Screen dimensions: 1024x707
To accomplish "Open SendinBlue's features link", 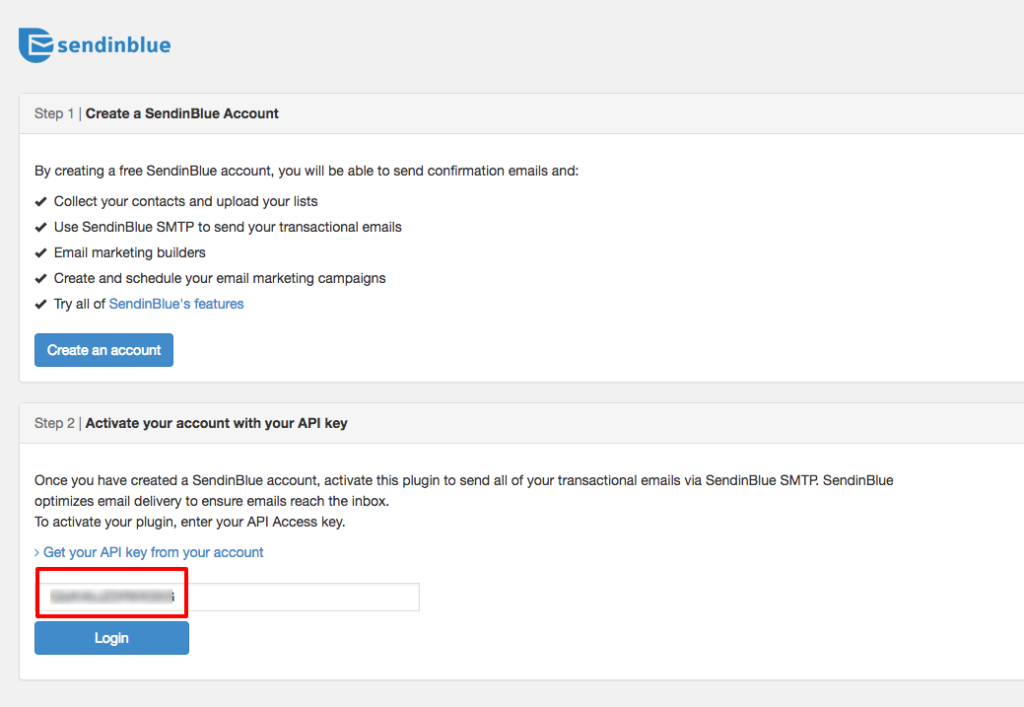I will (x=176, y=304).
